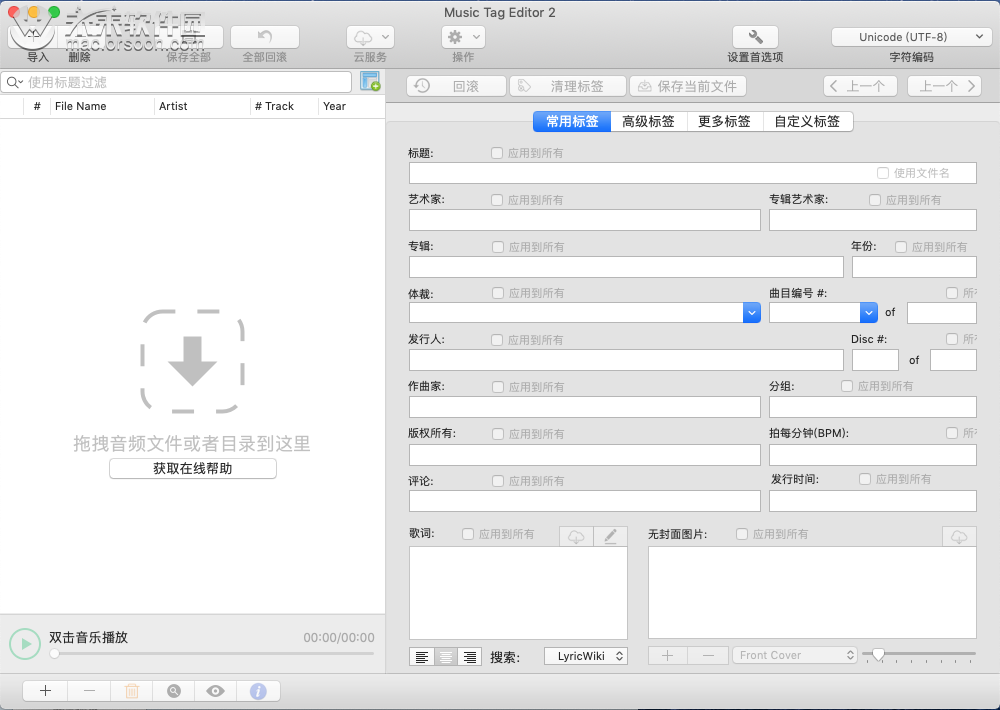The height and width of the screenshot is (710, 1000).
Task: Download lyrics via the cloud icon
Action: click(x=576, y=537)
